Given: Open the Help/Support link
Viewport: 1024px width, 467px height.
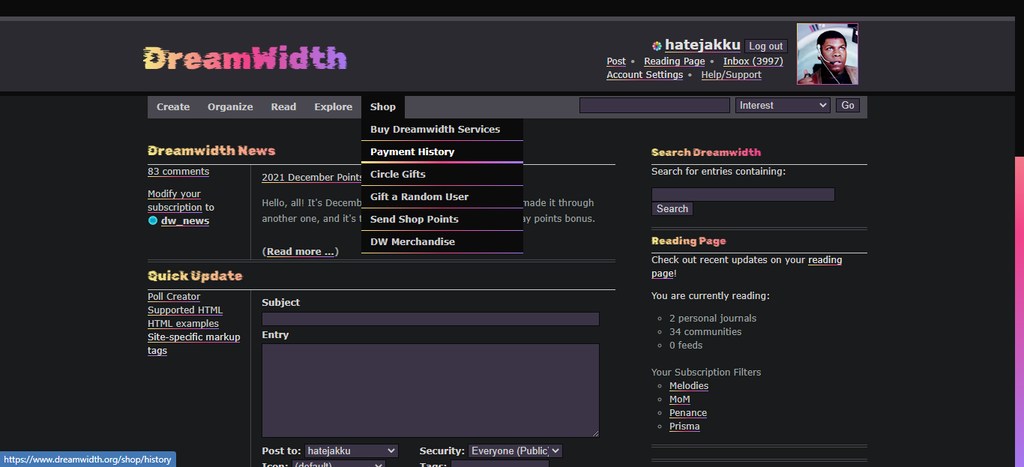Looking at the screenshot, I should coord(731,75).
